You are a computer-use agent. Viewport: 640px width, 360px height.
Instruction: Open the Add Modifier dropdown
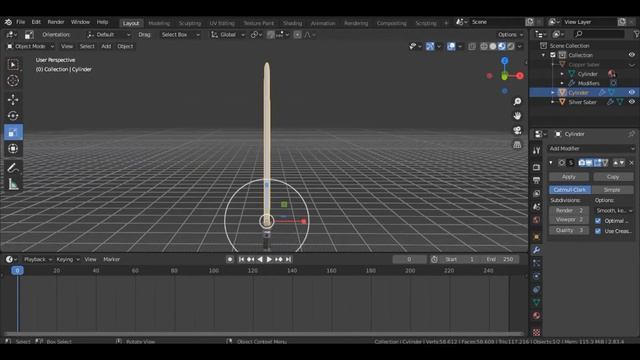(592, 149)
